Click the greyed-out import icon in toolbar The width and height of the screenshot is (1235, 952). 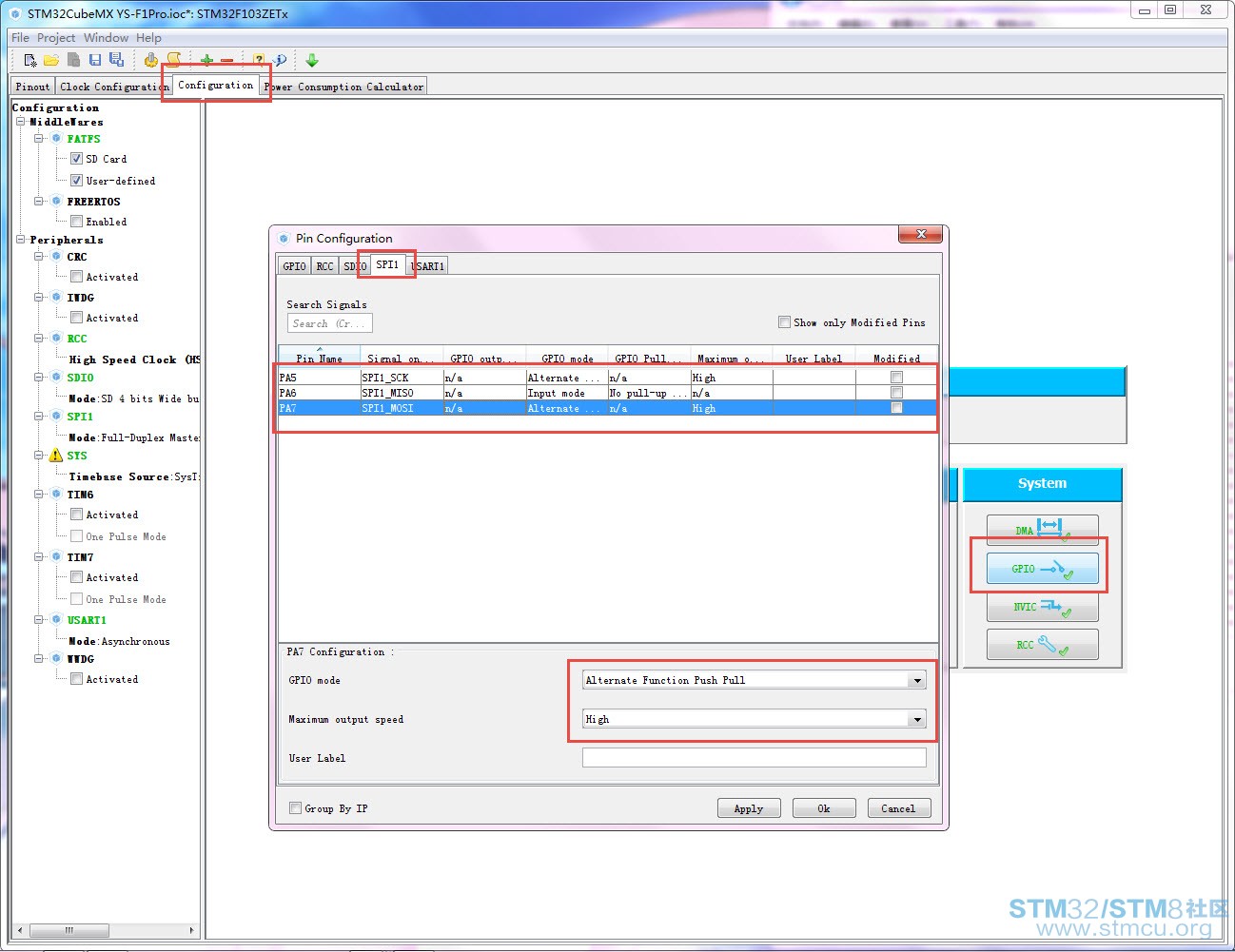[x=73, y=60]
